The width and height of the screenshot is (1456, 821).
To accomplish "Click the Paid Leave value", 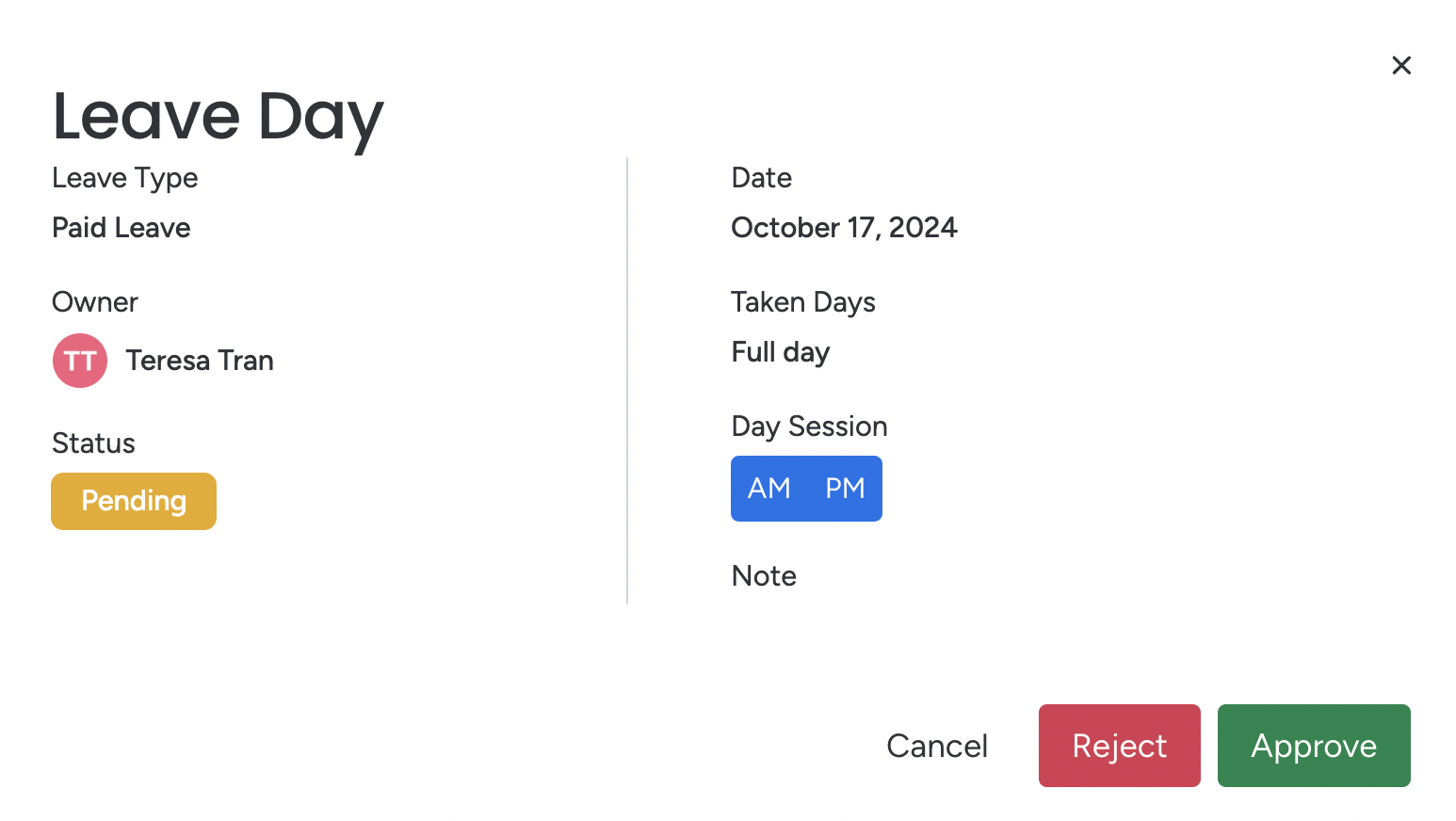I will click(x=121, y=228).
